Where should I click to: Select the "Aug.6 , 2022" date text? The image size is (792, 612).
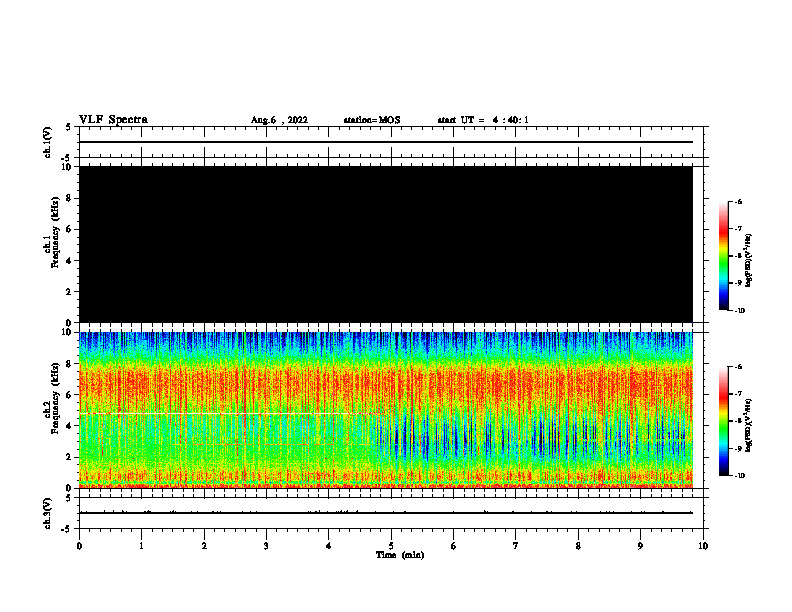[279, 120]
